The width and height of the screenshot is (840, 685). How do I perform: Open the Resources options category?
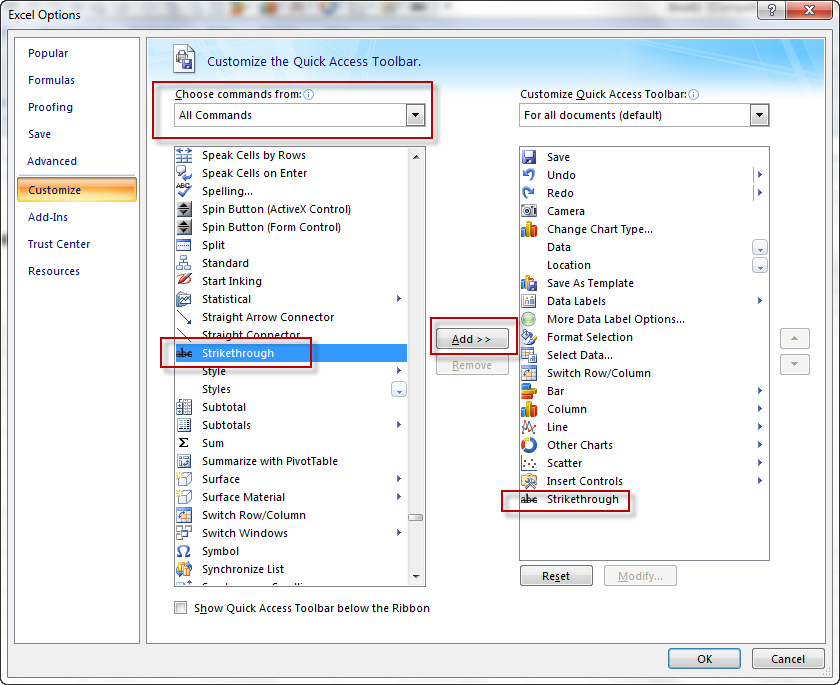click(x=54, y=271)
